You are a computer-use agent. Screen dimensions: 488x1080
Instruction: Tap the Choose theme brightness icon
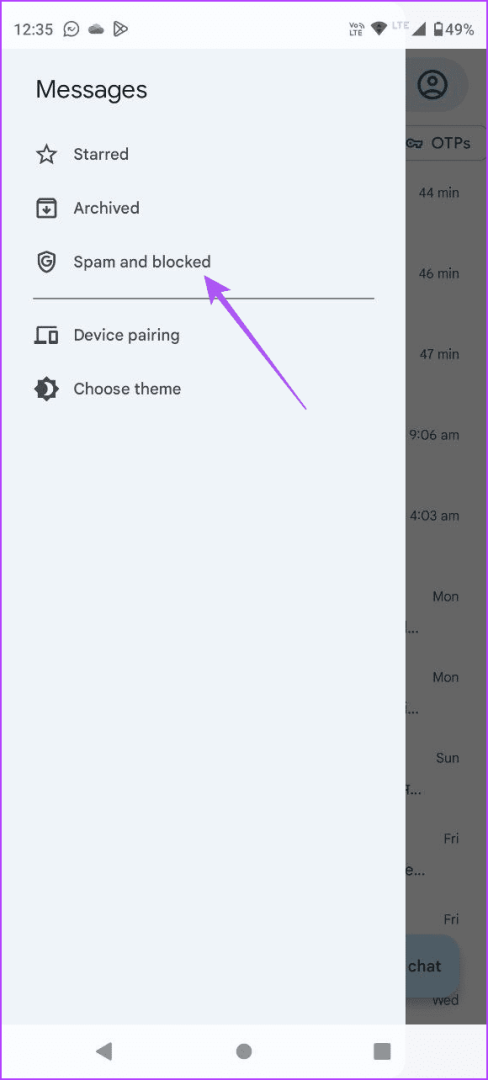pos(46,389)
